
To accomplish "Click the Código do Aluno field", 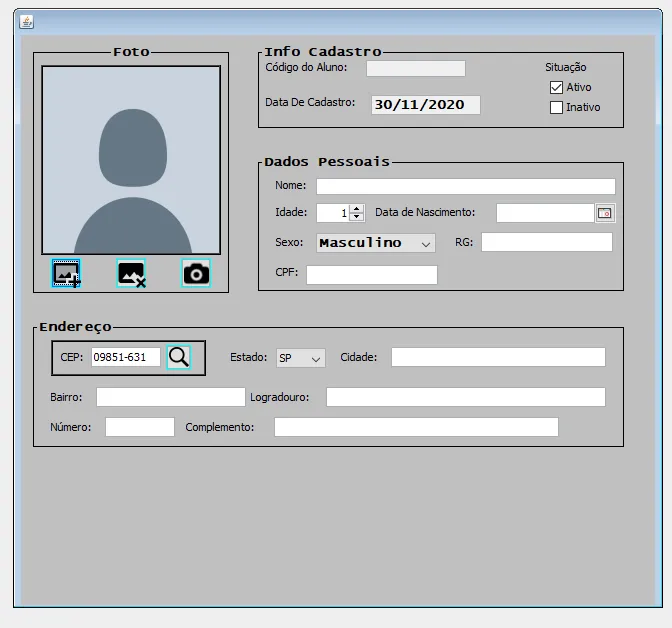I will point(416,68).
